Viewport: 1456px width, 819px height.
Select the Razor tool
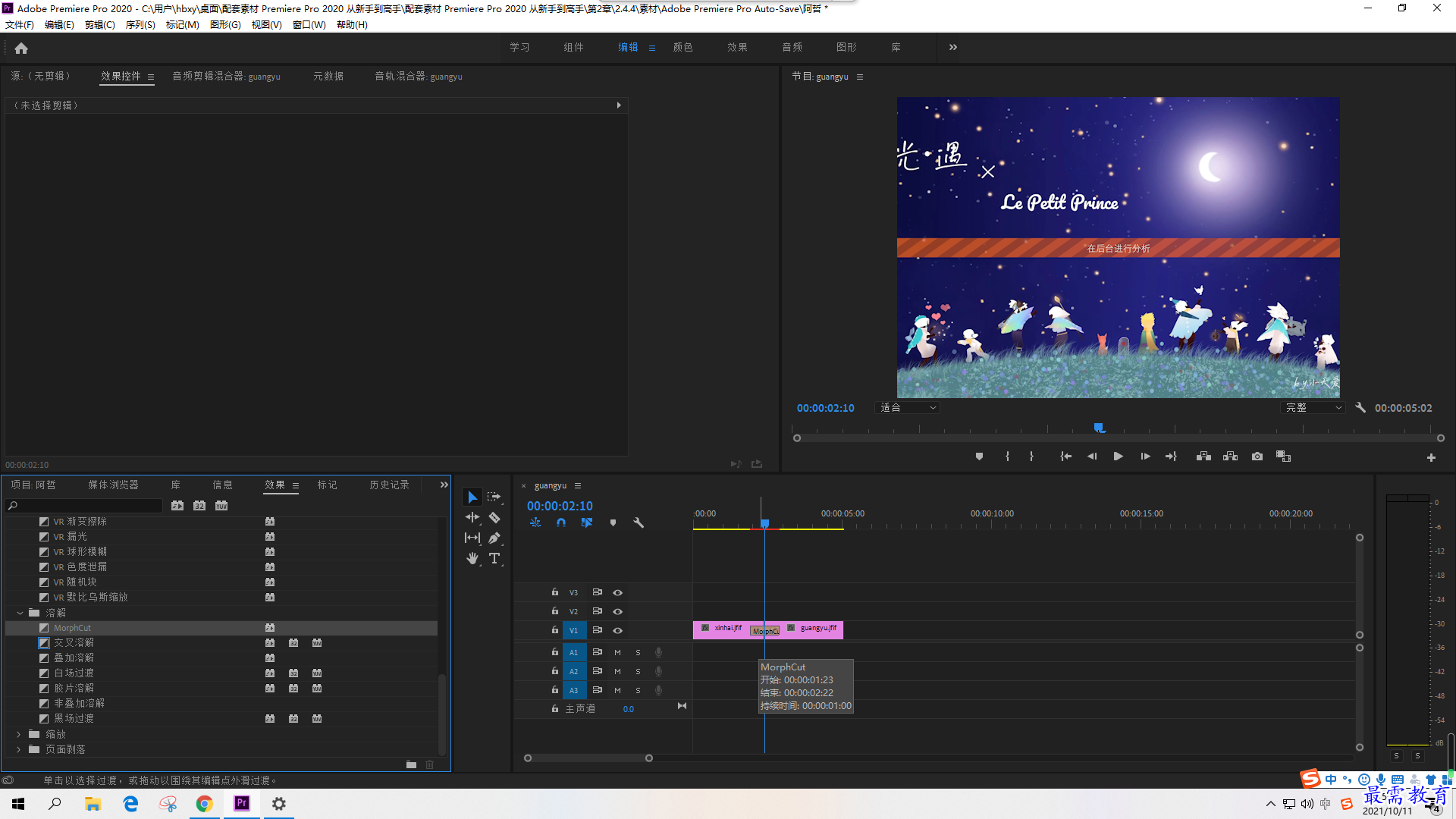point(494,517)
